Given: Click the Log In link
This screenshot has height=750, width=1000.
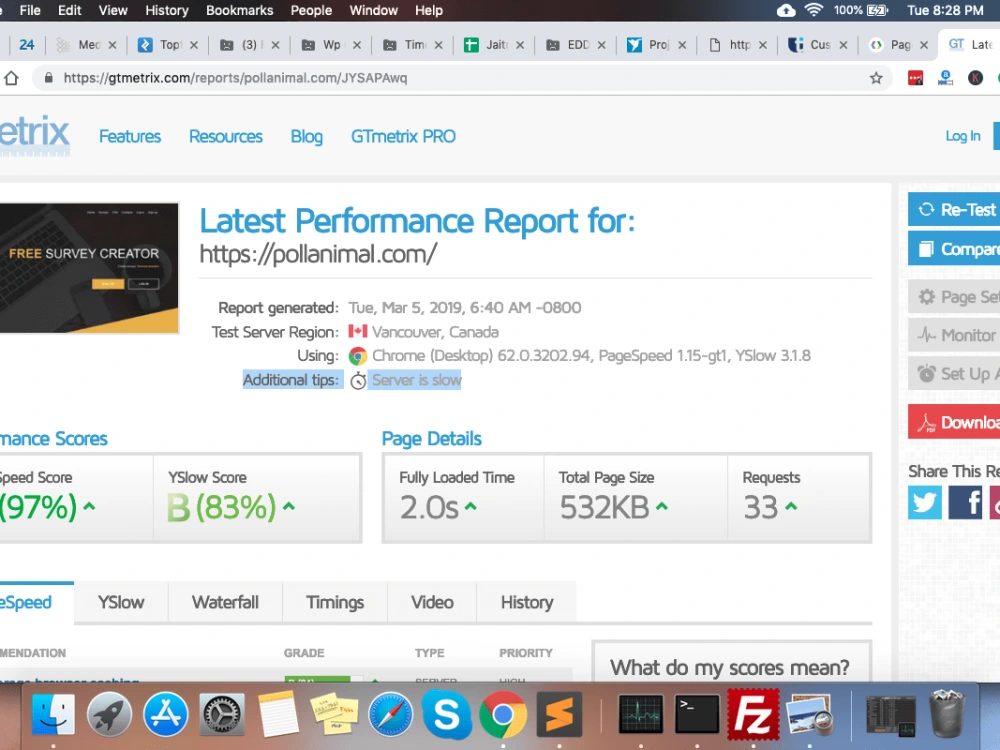Looking at the screenshot, I should 962,136.
